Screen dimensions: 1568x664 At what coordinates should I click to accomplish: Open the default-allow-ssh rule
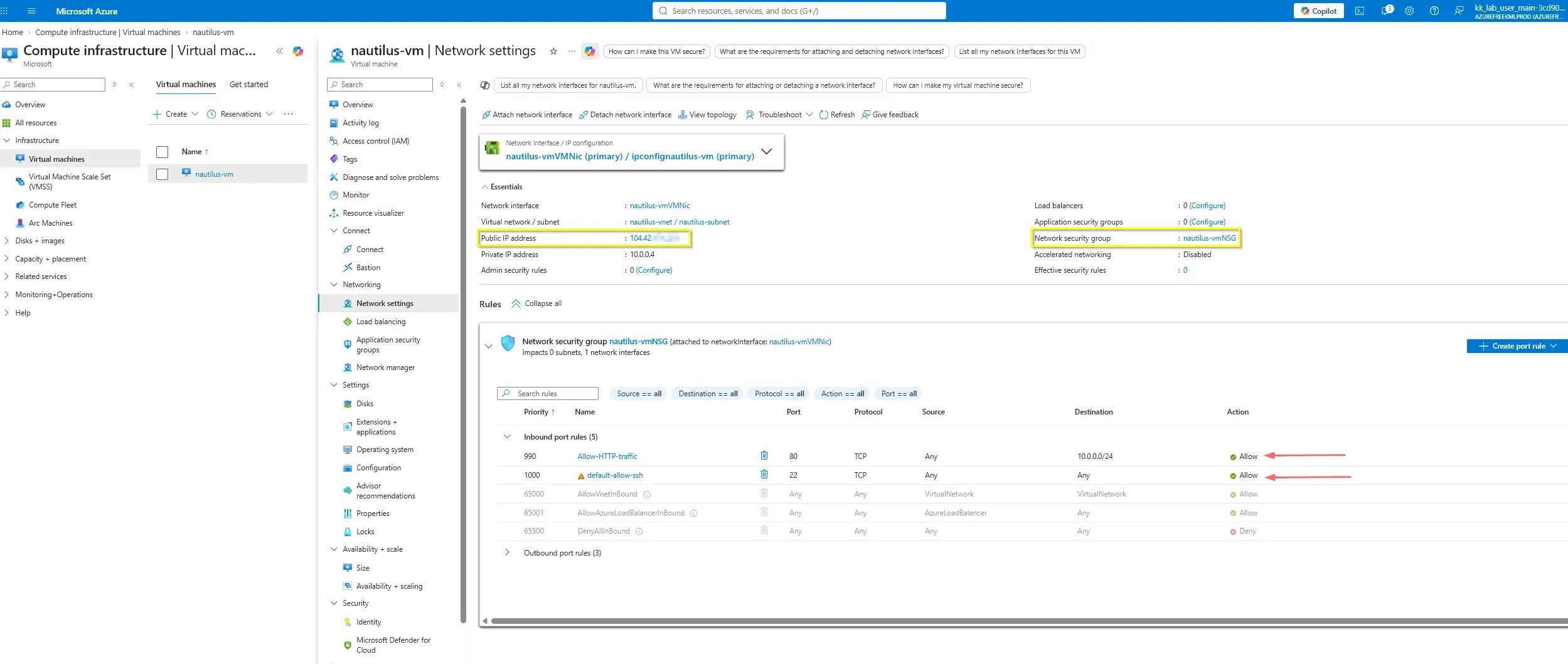[x=615, y=475]
